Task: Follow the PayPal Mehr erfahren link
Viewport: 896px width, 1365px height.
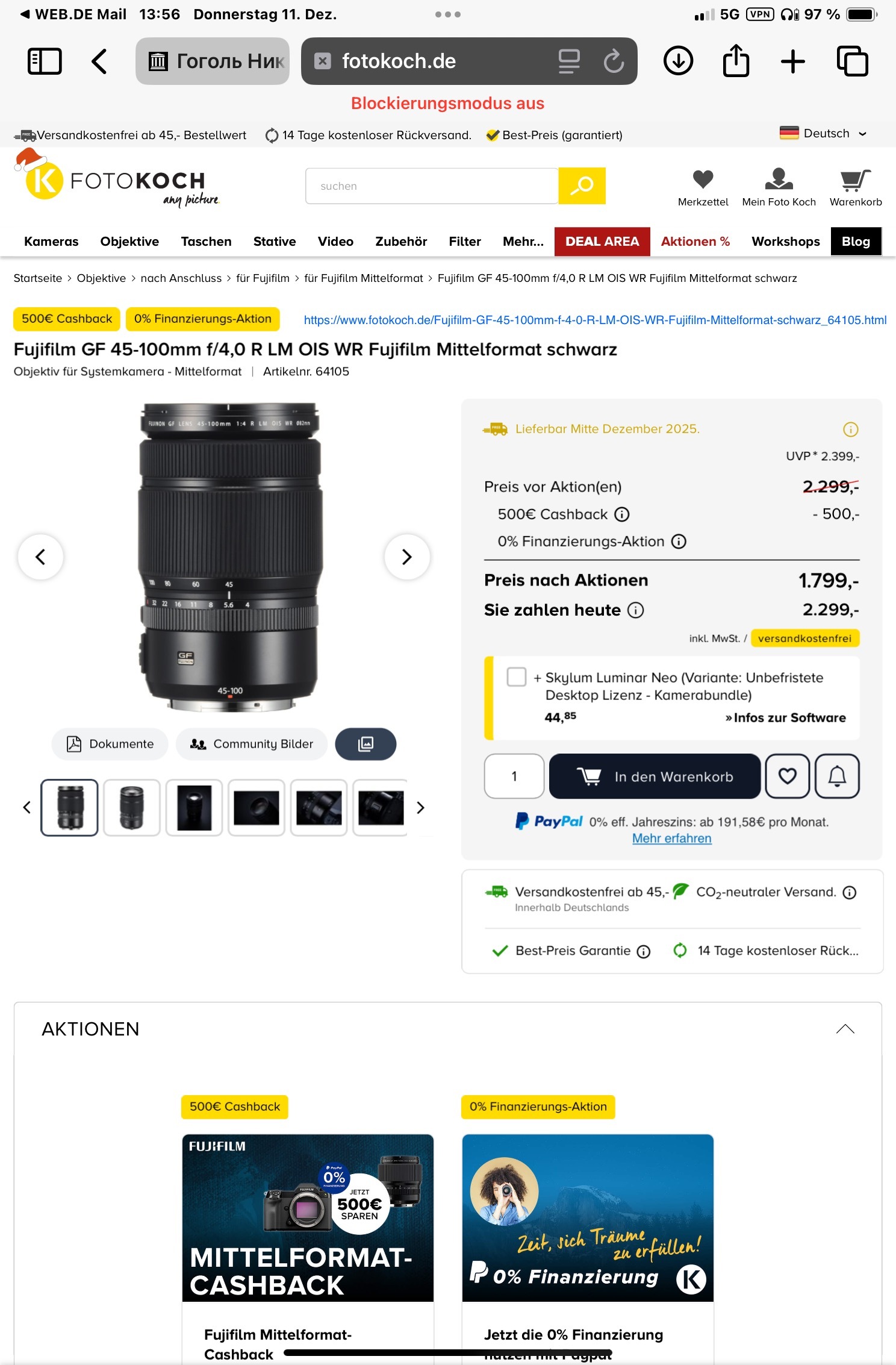Action: tap(672, 839)
